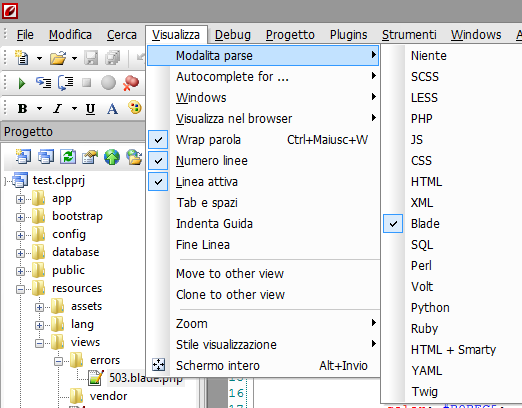Open Stile visualizzazione submenu
The height and width of the screenshot is (408, 522).
(263, 345)
